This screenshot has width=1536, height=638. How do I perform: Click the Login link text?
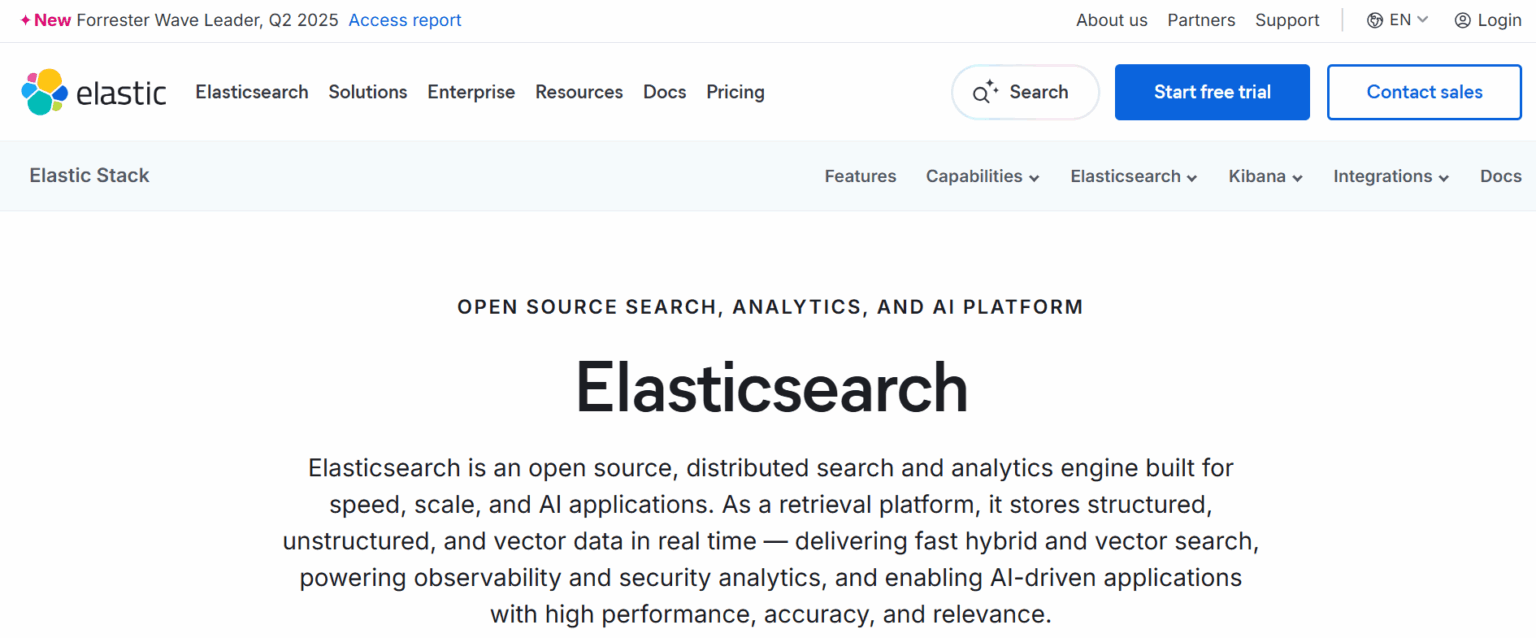[1499, 20]
